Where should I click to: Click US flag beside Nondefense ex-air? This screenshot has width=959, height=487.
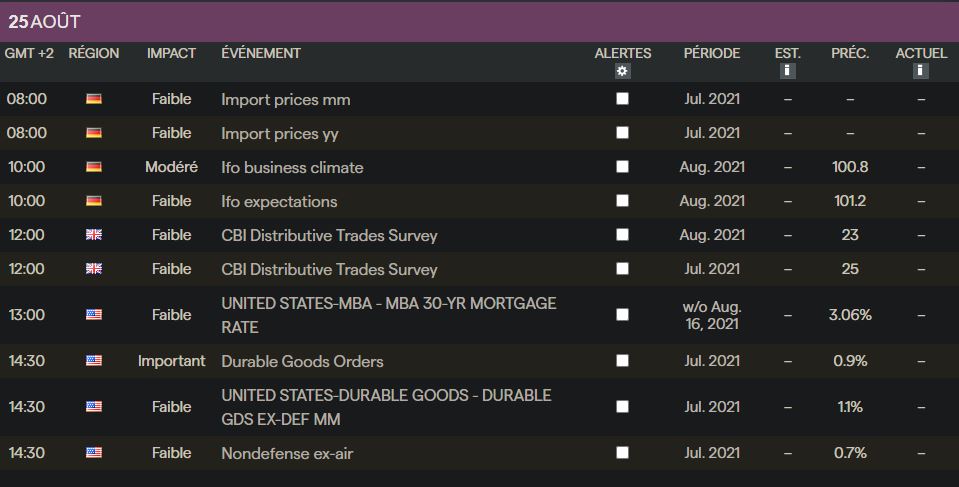(94, 453)
